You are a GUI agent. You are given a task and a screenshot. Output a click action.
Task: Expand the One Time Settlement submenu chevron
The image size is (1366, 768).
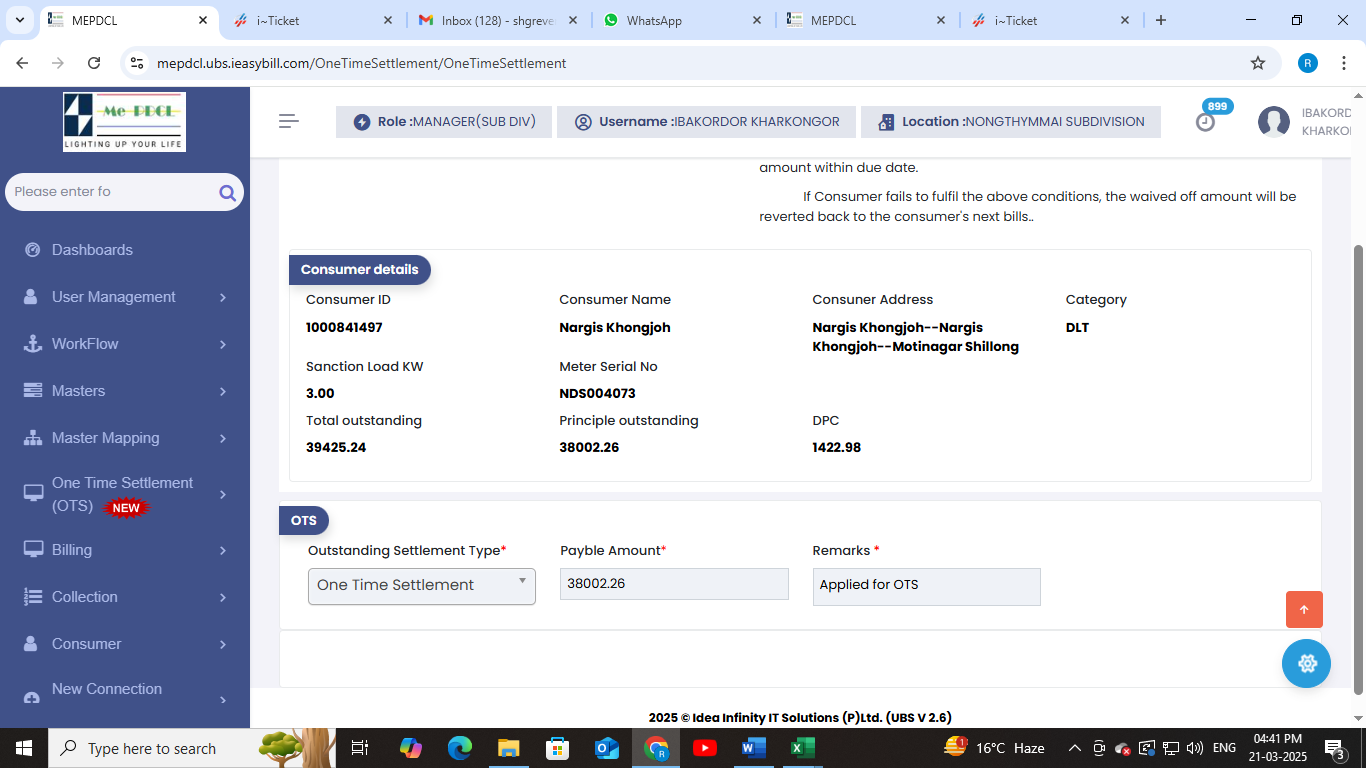222,495
